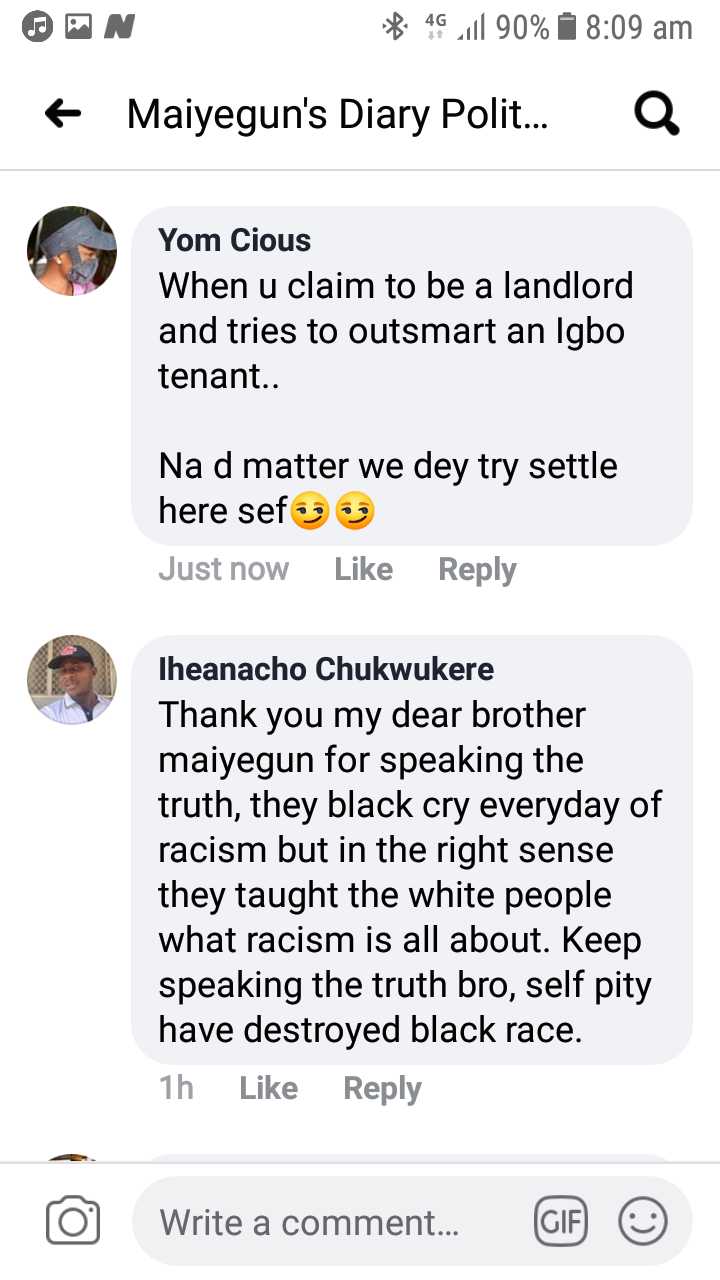Tap the battery indicator icon
Screen dimensions: 720x1280
tap(567, 27)
